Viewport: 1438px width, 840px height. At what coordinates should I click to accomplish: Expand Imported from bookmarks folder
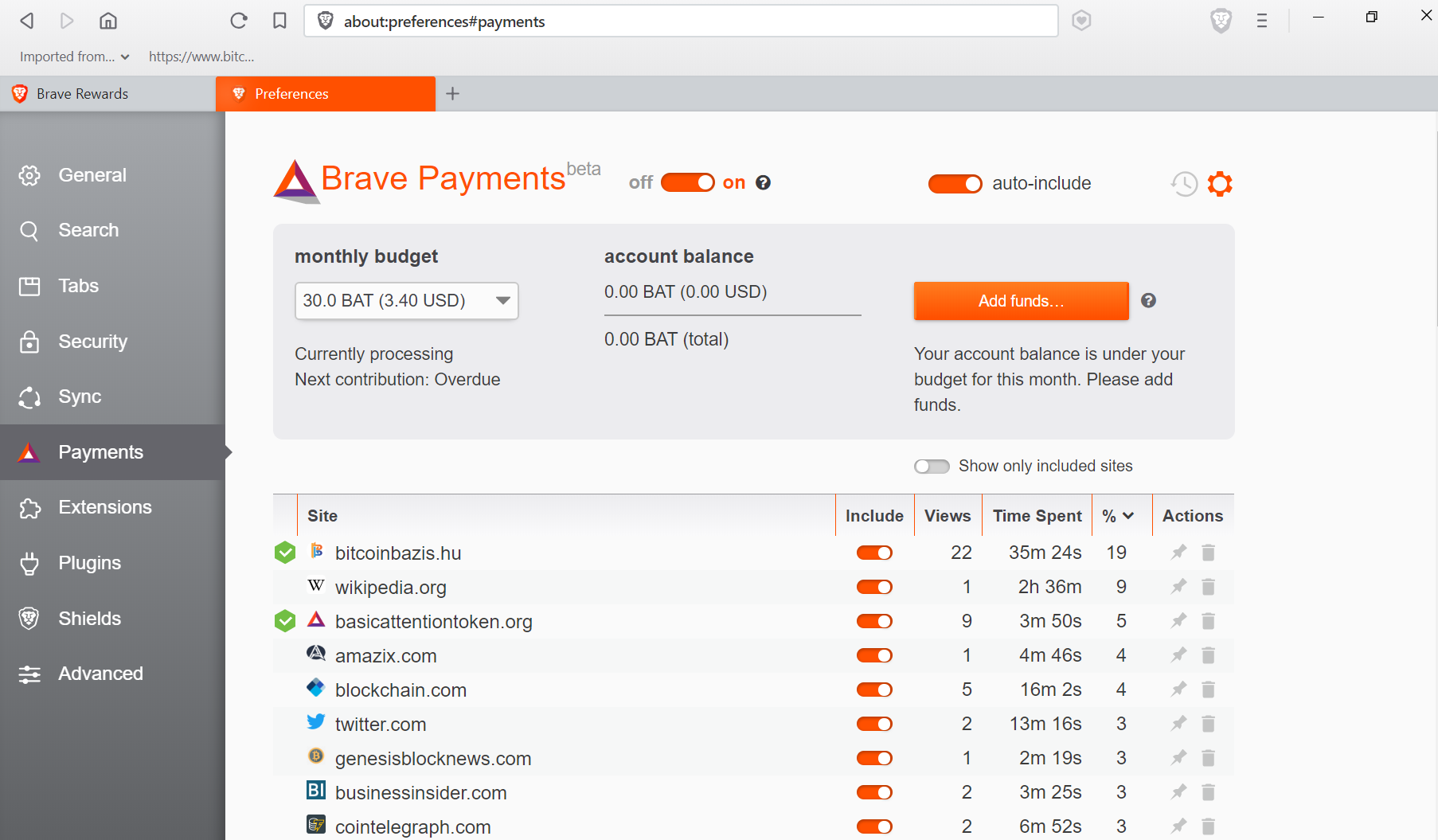point(75,57)
